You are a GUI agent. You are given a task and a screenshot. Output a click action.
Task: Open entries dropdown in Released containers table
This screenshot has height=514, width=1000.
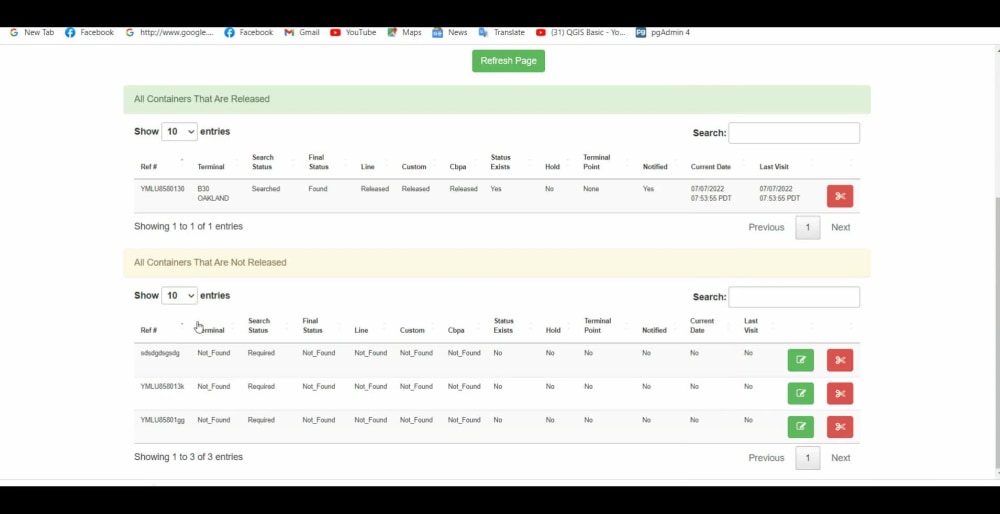[x=179, y=132]
